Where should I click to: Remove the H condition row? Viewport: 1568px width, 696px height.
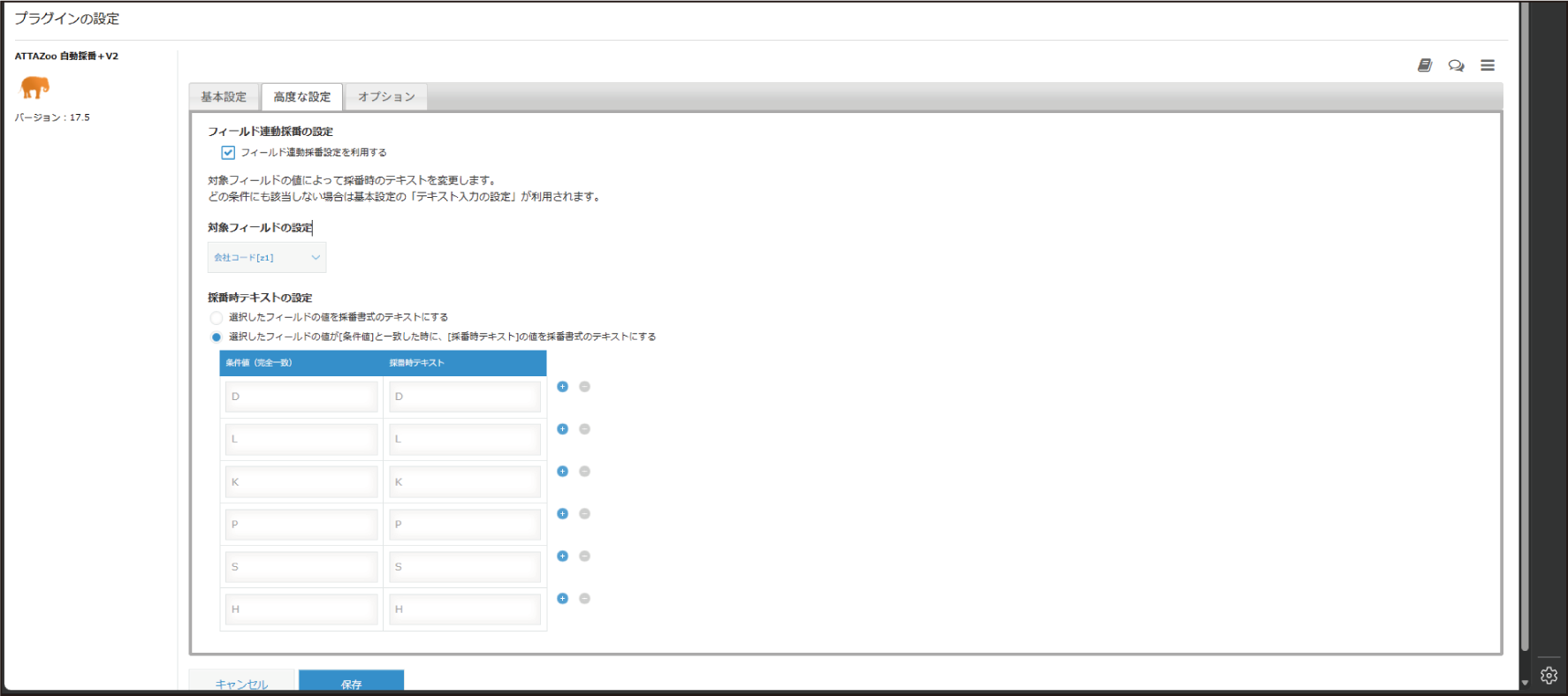584,599
